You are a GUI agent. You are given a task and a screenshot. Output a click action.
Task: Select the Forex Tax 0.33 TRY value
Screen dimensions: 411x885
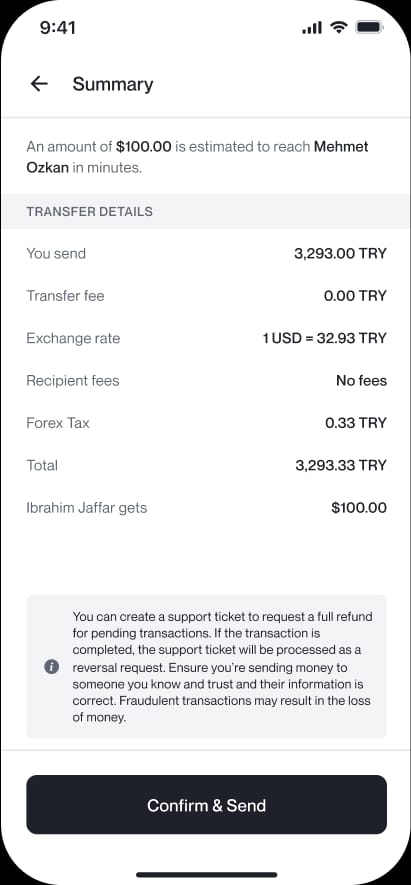[x=356, y=423]
